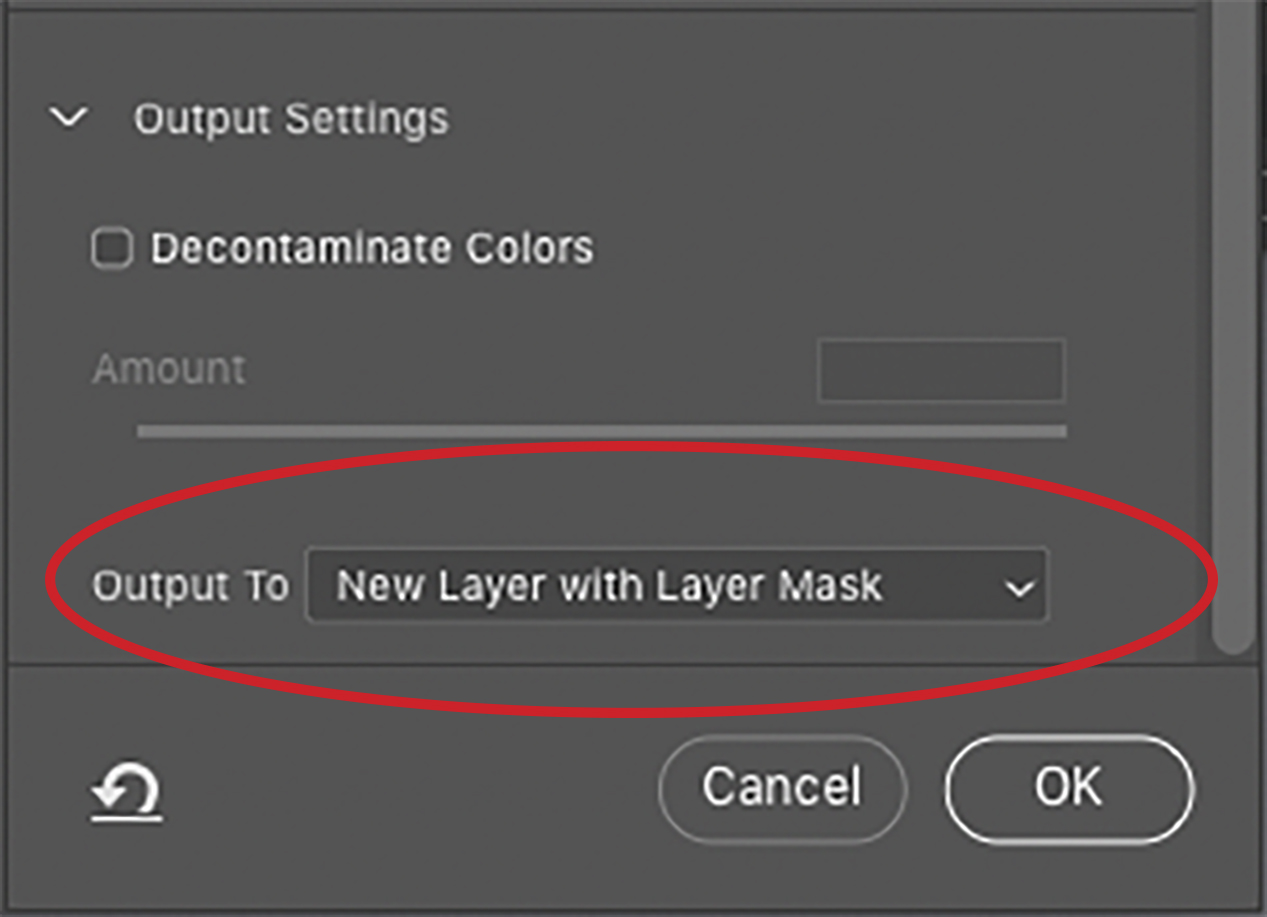Viewport: 1267px width, 917px height.
Task: Click the Output Settings section heading
Action: (291, 119)
